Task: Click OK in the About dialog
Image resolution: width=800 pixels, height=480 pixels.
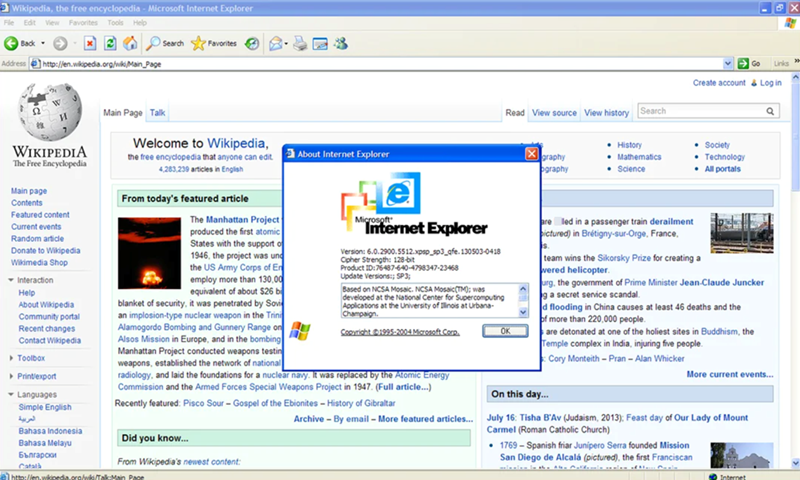Action: pos(505,331)
